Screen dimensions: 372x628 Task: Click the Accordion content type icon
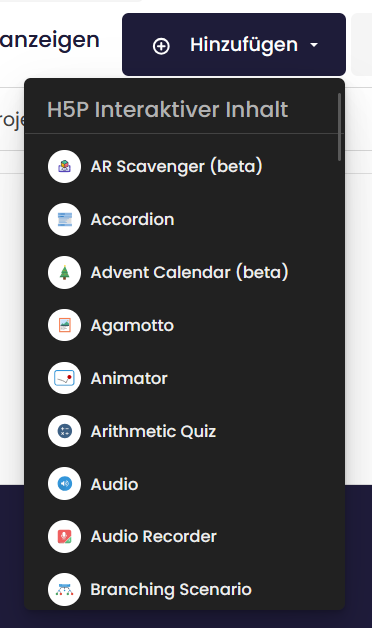coord(64,219)
